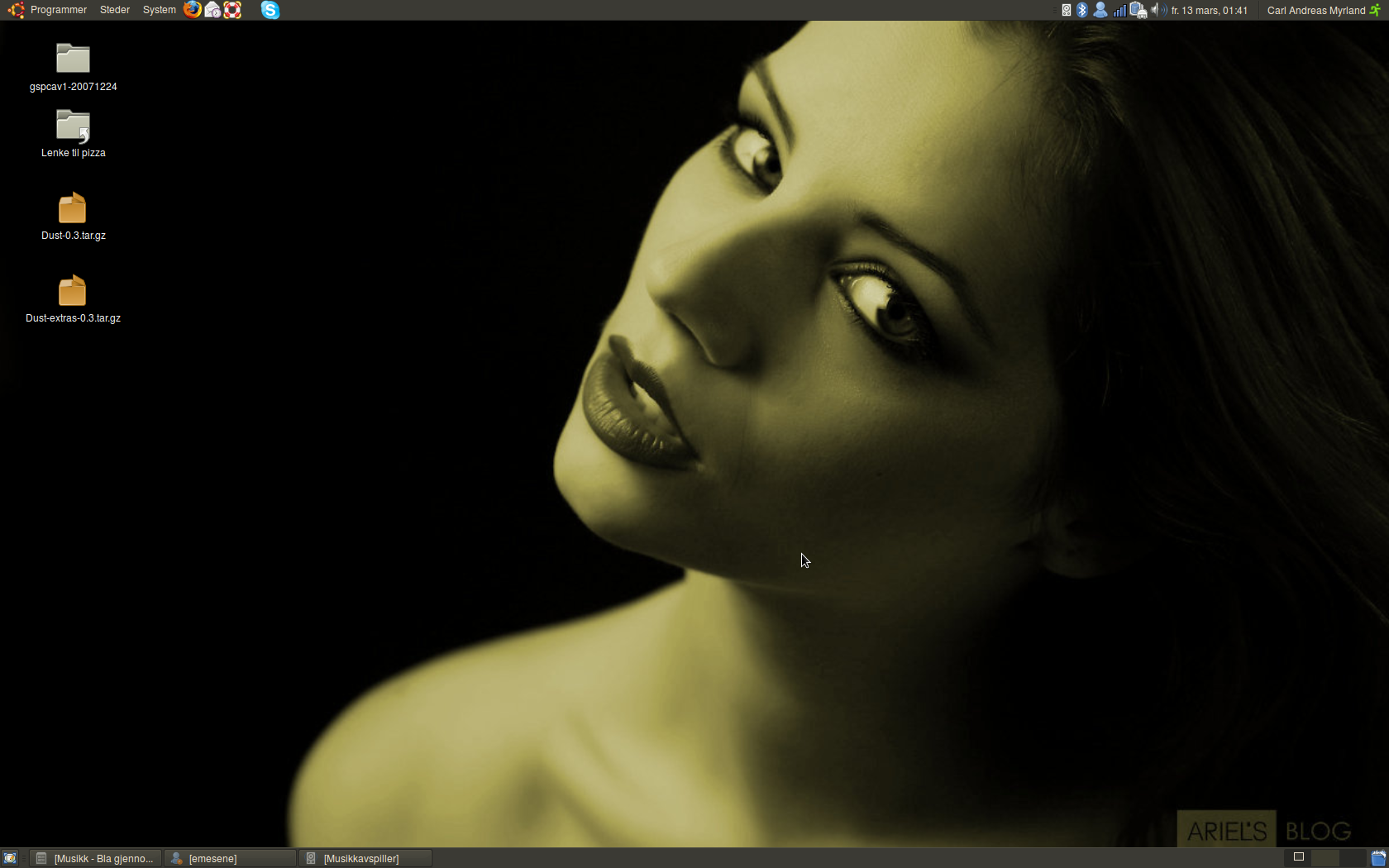The width and height of the screenshot is (1389, 868).
Task: Launch the Firefox browser from the panel
Action: point(193,10)
